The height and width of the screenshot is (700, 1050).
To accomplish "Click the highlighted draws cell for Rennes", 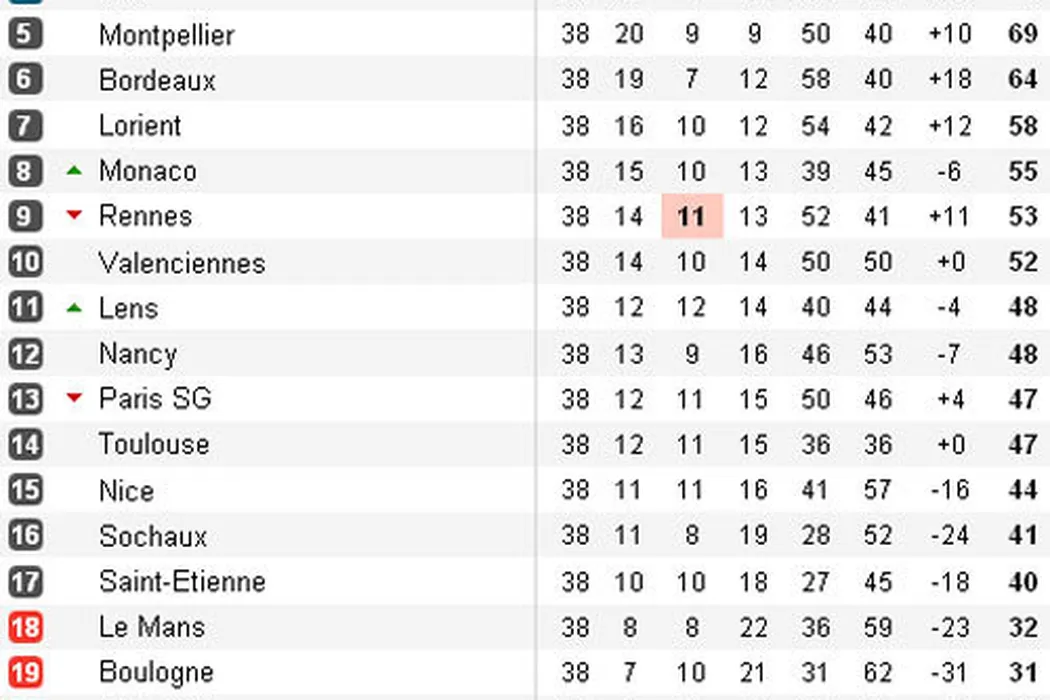I will coord(691,217).
